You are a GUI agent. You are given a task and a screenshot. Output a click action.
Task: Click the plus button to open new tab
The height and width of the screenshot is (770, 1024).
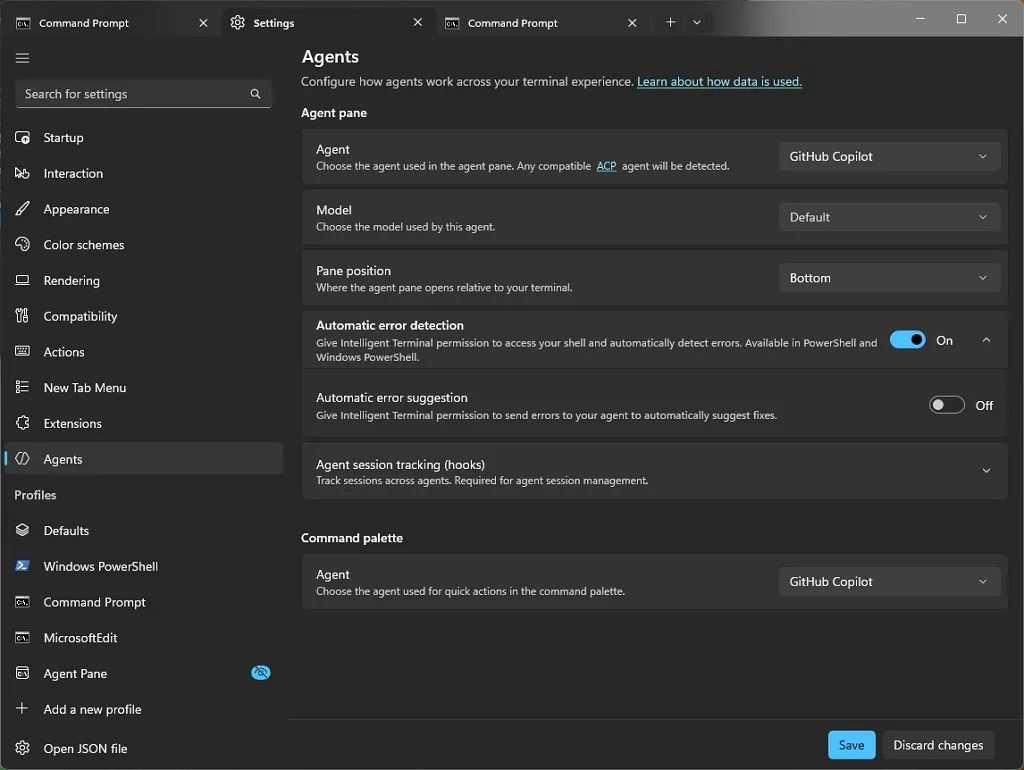(670, 22)
